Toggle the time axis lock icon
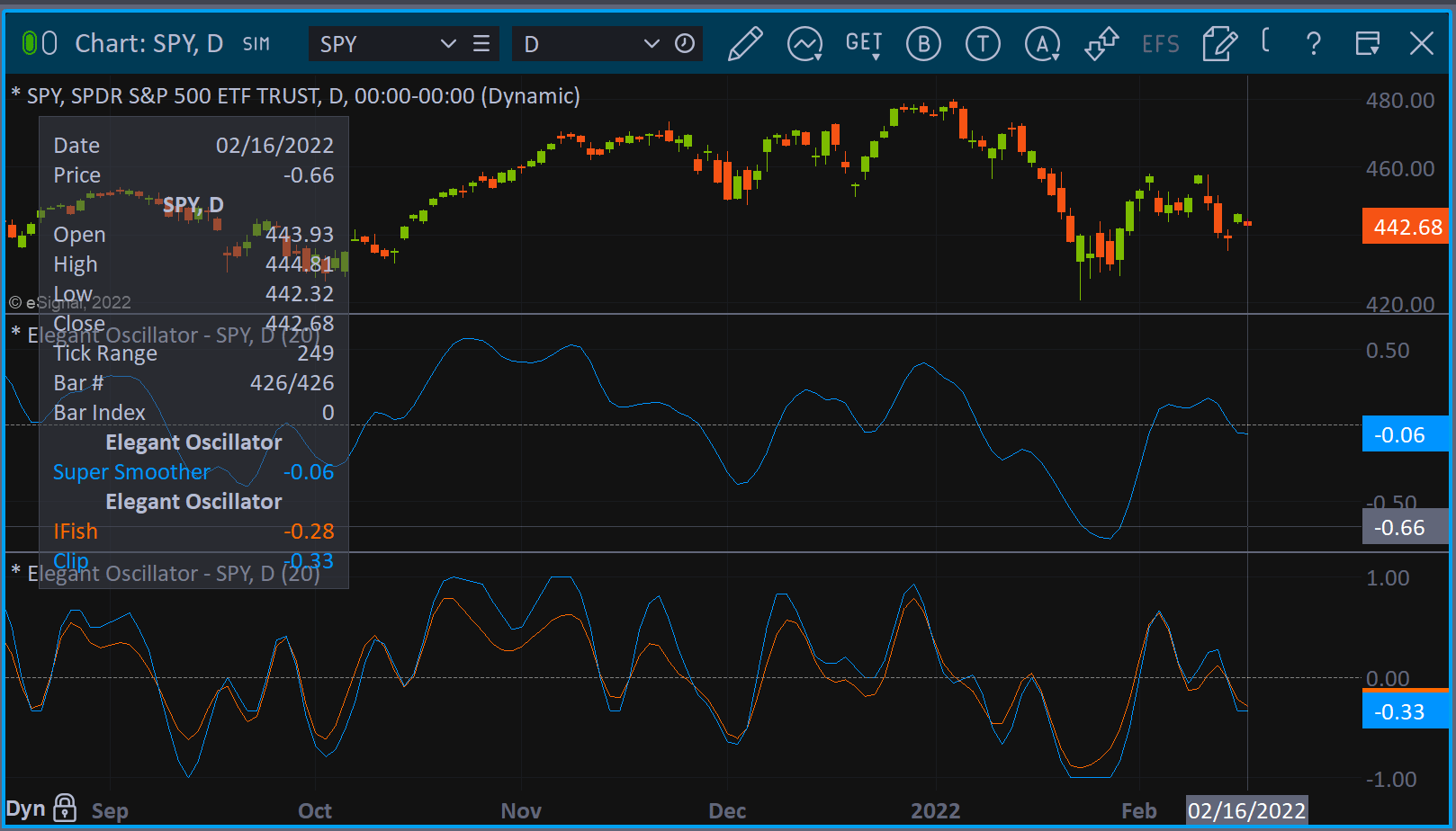The image size is (1456, 831). [x=65, y=808]
